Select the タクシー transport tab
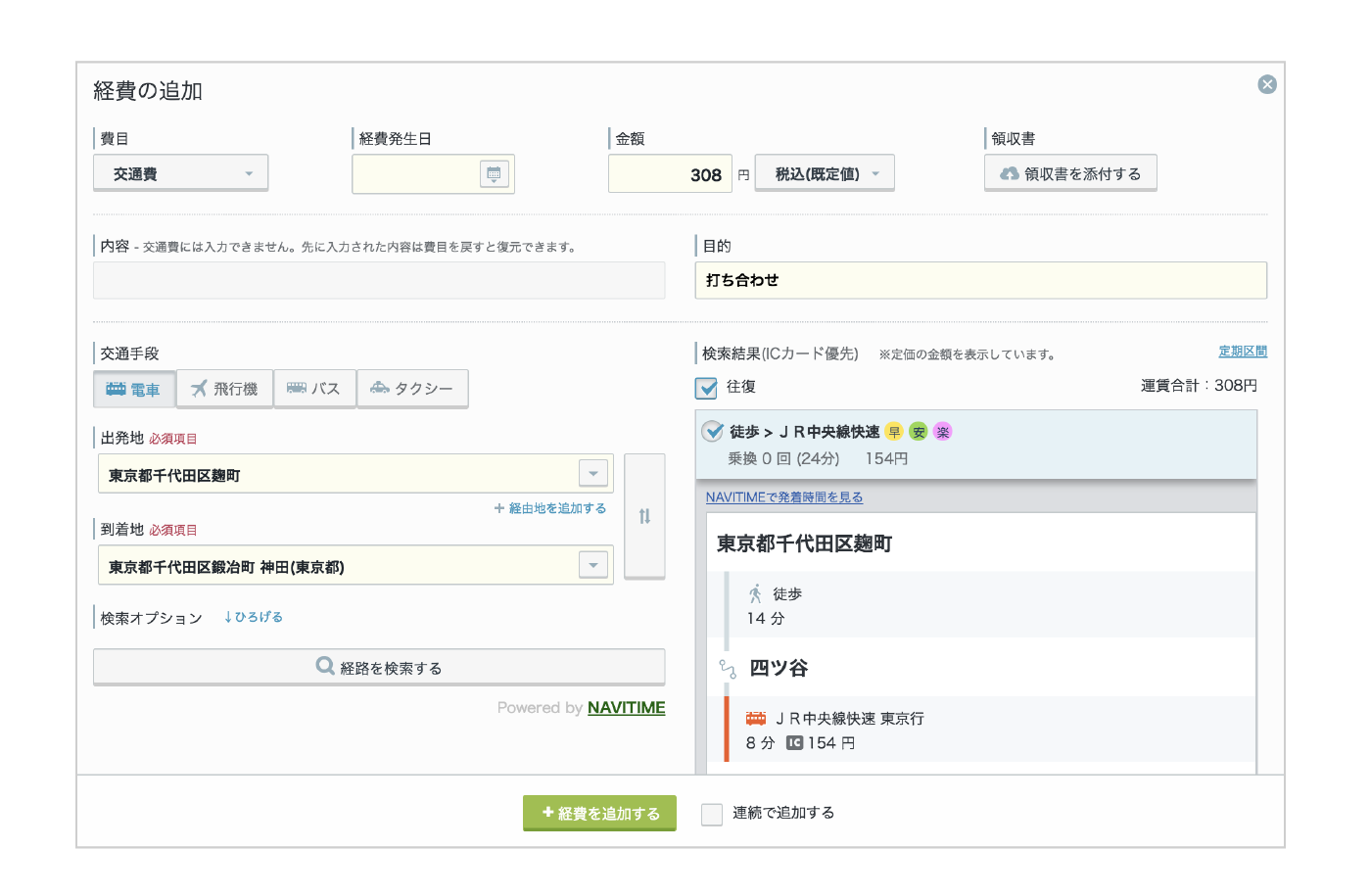Screen dimensions: 1370x896 [412, 389]
